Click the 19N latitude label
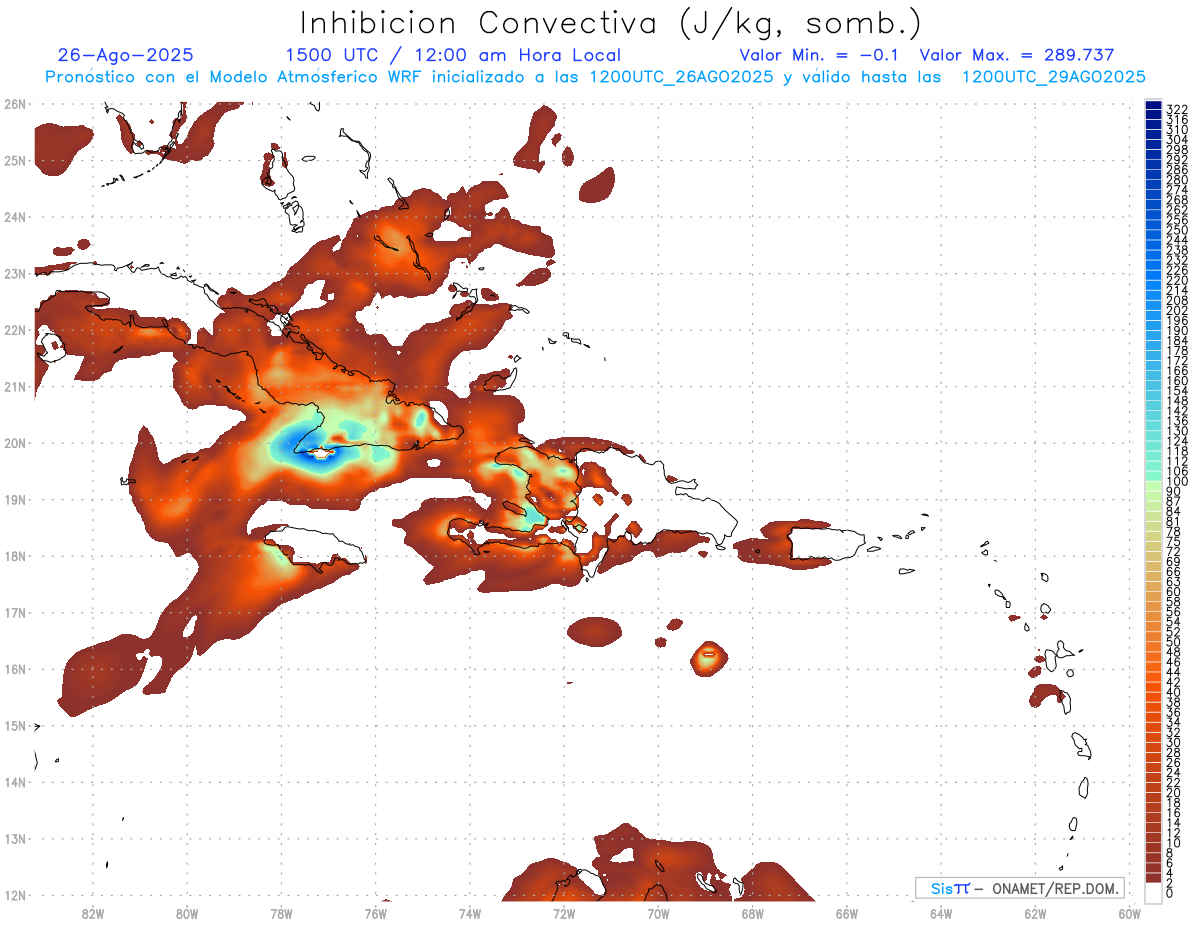 pos(14,499)
